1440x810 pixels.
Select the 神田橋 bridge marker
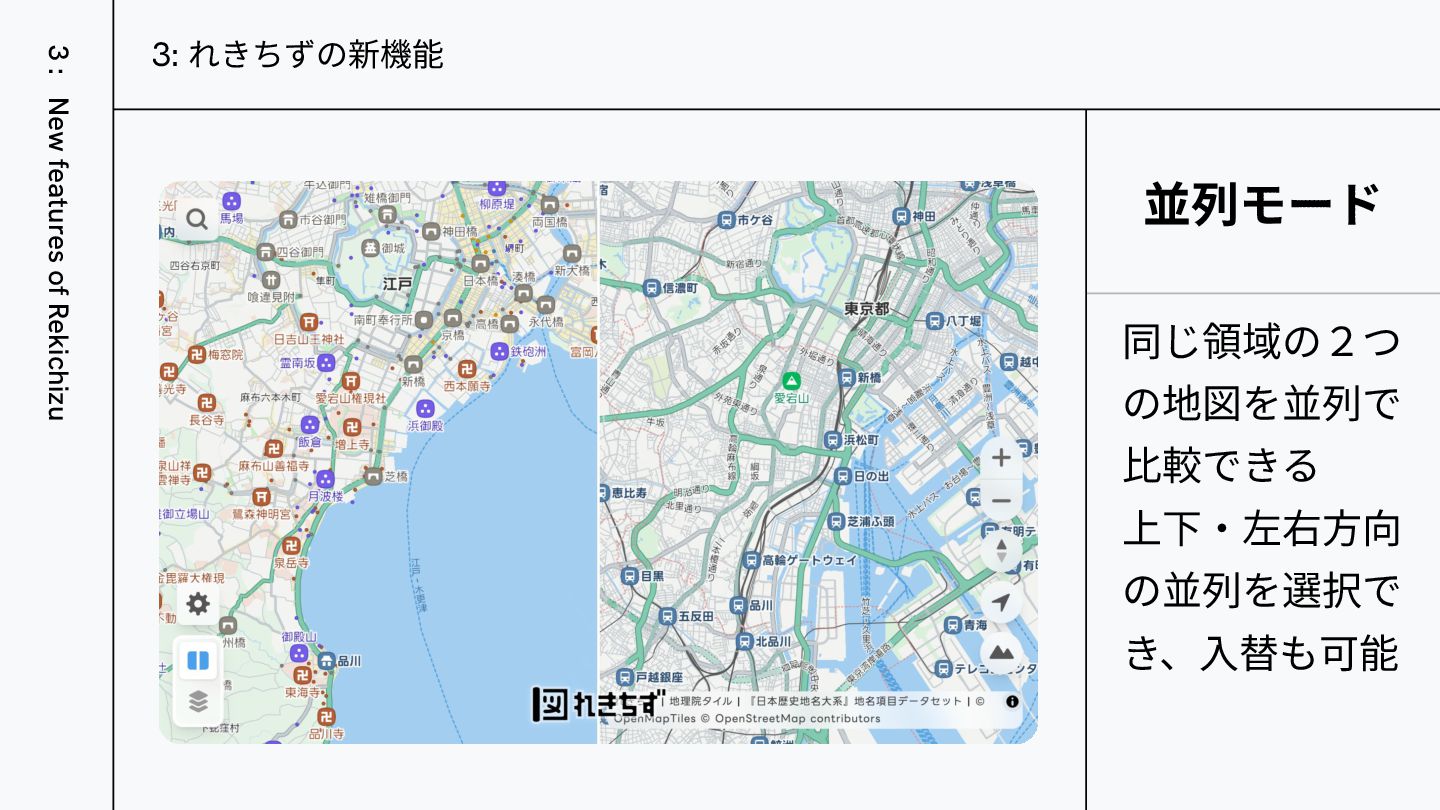(431, 231)
